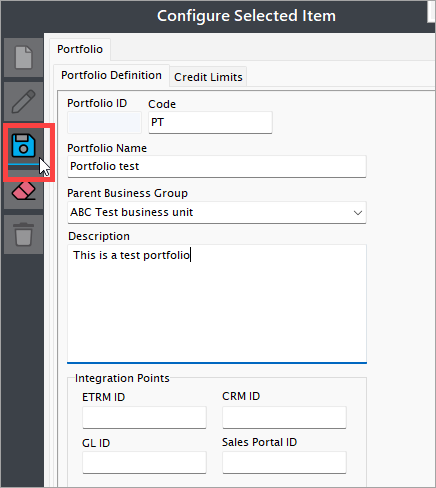Image resolution: width=436 pixels, height=488 pixels.
Task: Switch to the Credit Limits tab
Action: 208,77
